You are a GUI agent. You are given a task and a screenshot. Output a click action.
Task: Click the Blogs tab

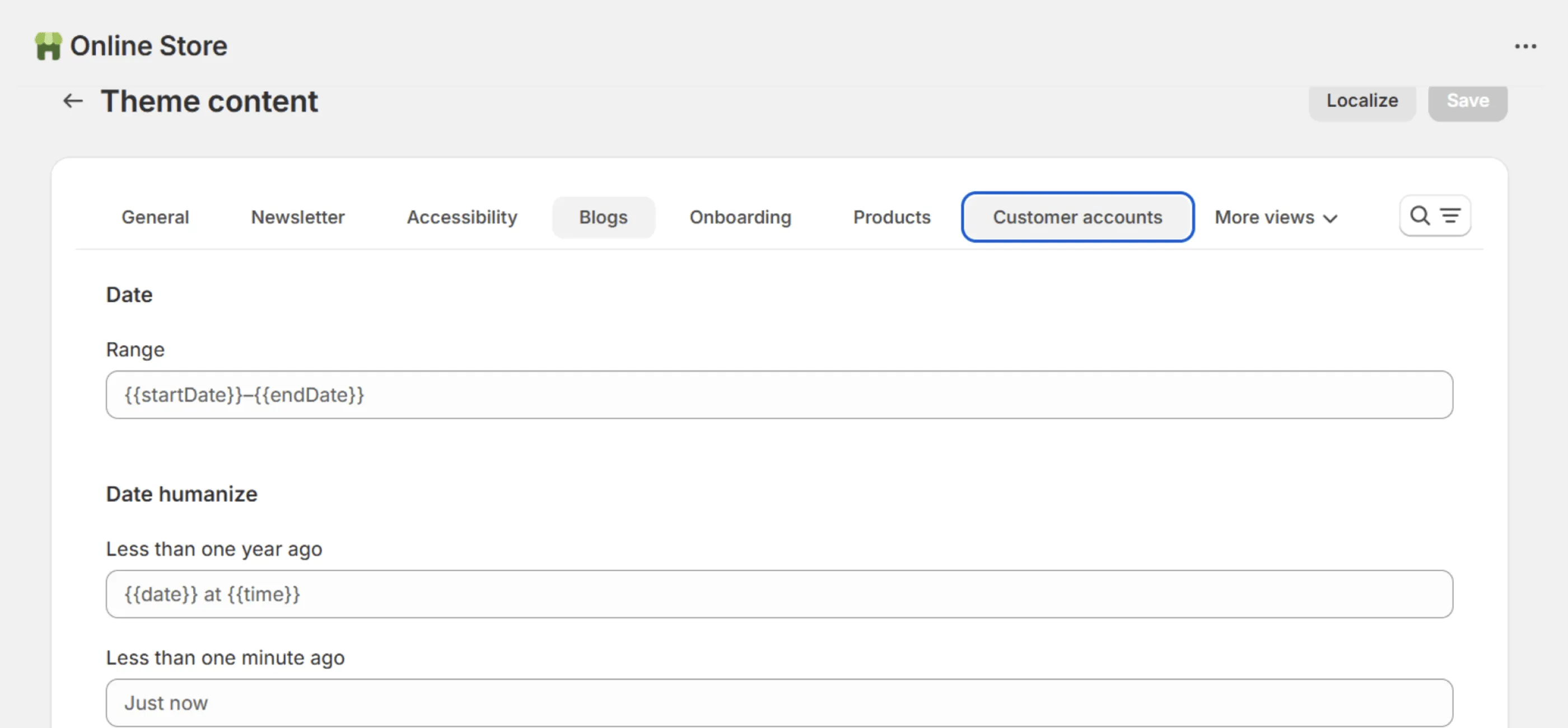click(x=603, y=217)
